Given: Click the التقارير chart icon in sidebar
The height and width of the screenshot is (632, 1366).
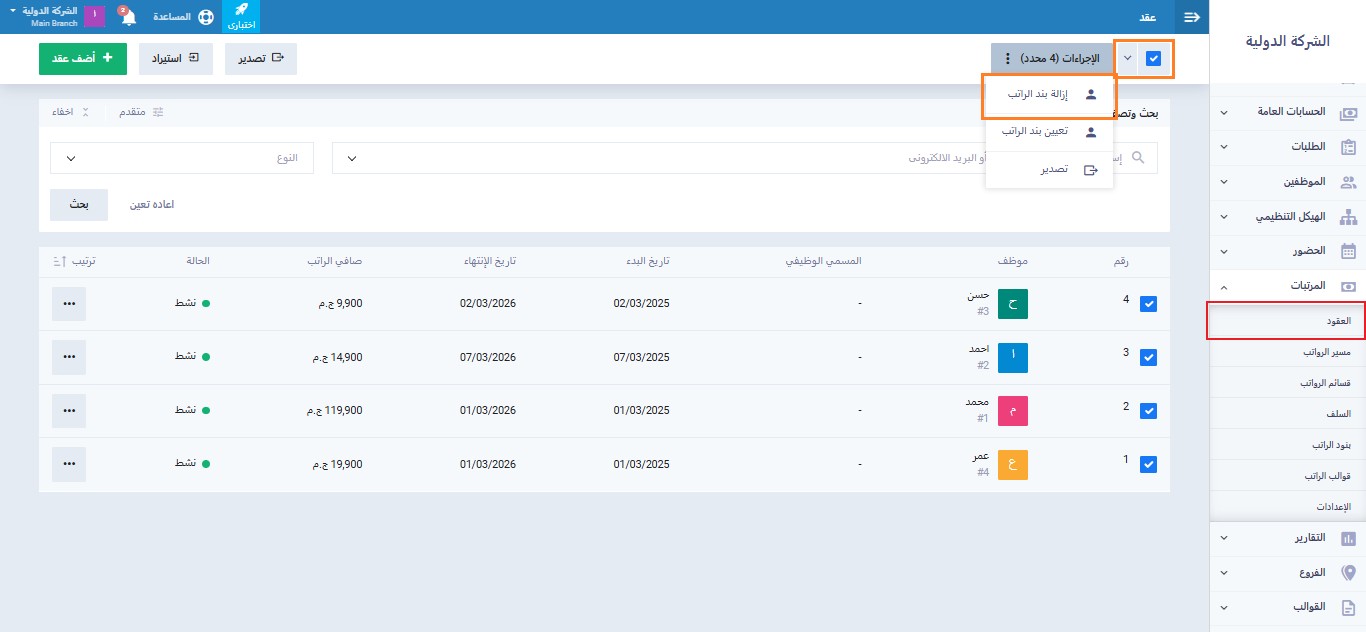Looking at the screenshot, I should 1348,539.
